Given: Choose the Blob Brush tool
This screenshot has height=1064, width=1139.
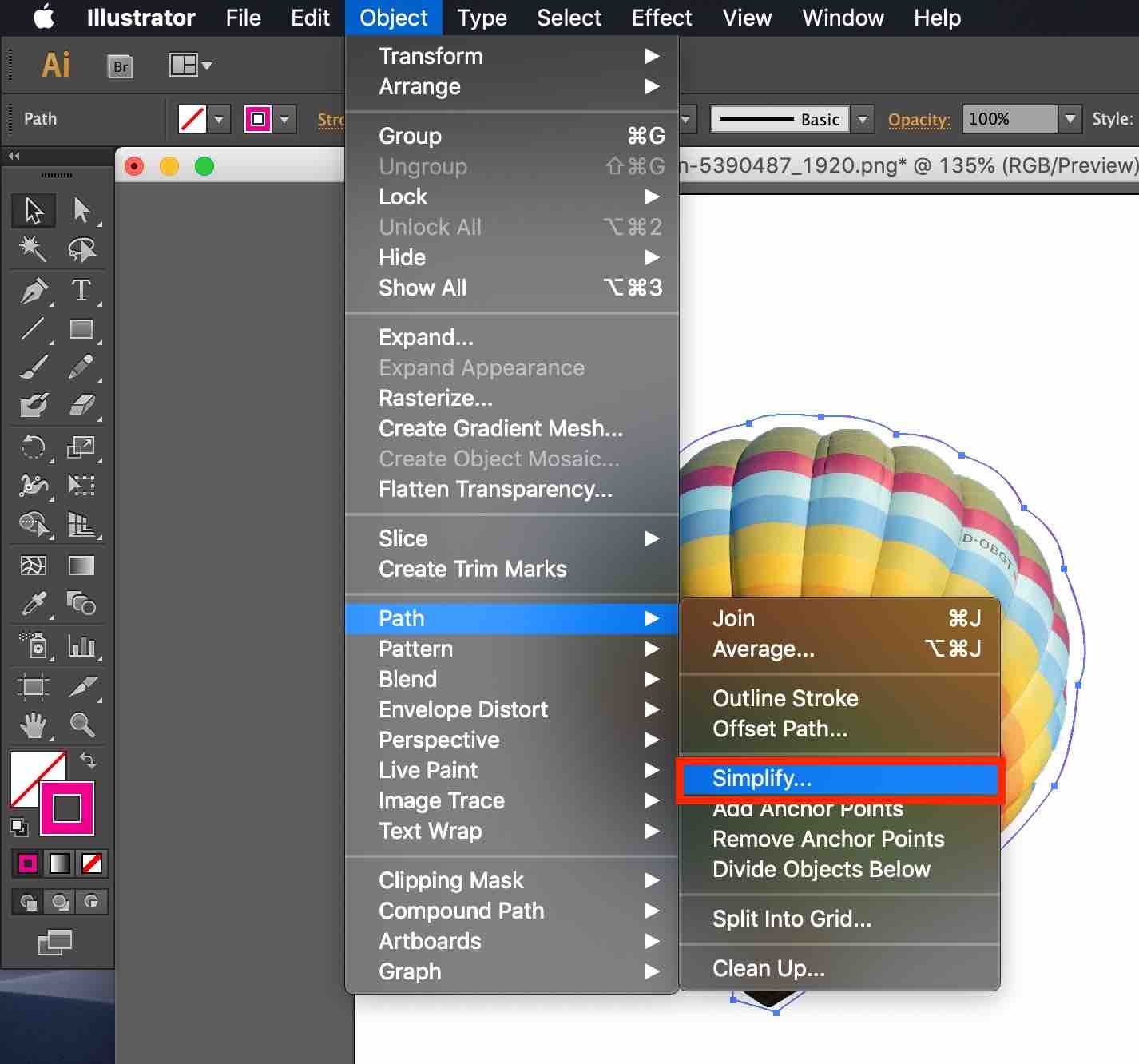Looking at the screenshot, I should (34, 406).
